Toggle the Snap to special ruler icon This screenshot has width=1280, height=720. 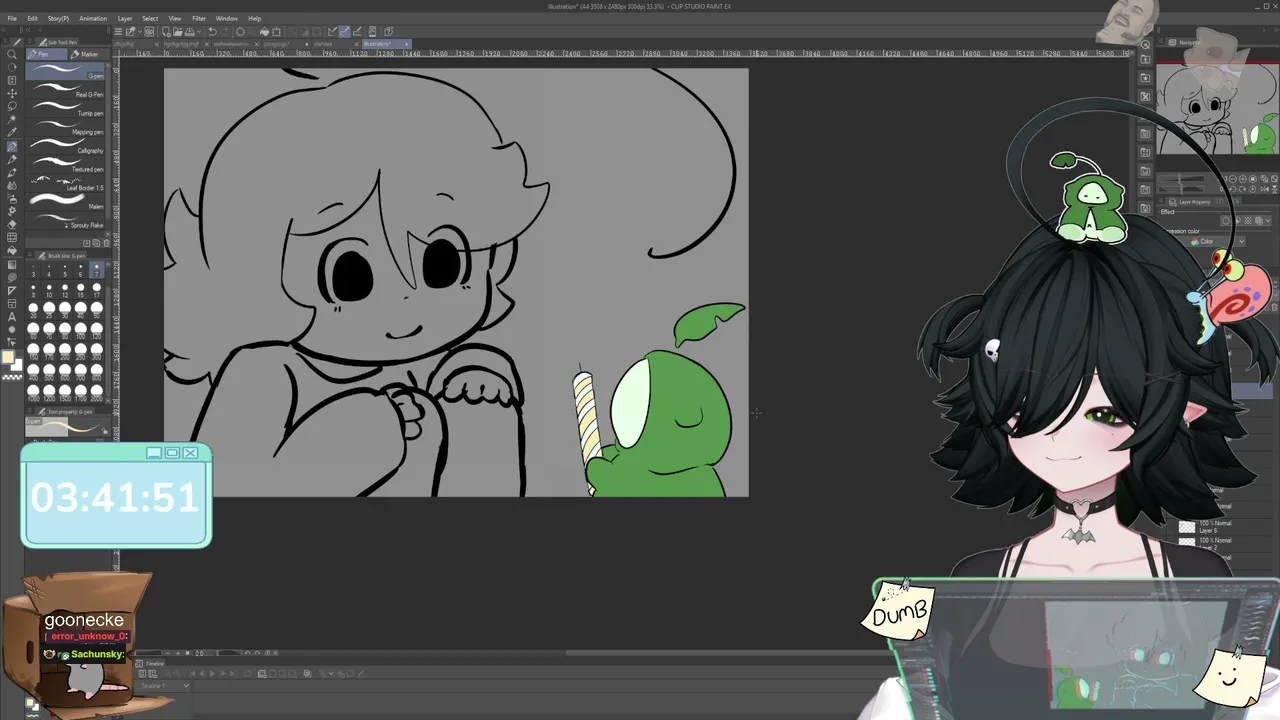tap(345, 31)
